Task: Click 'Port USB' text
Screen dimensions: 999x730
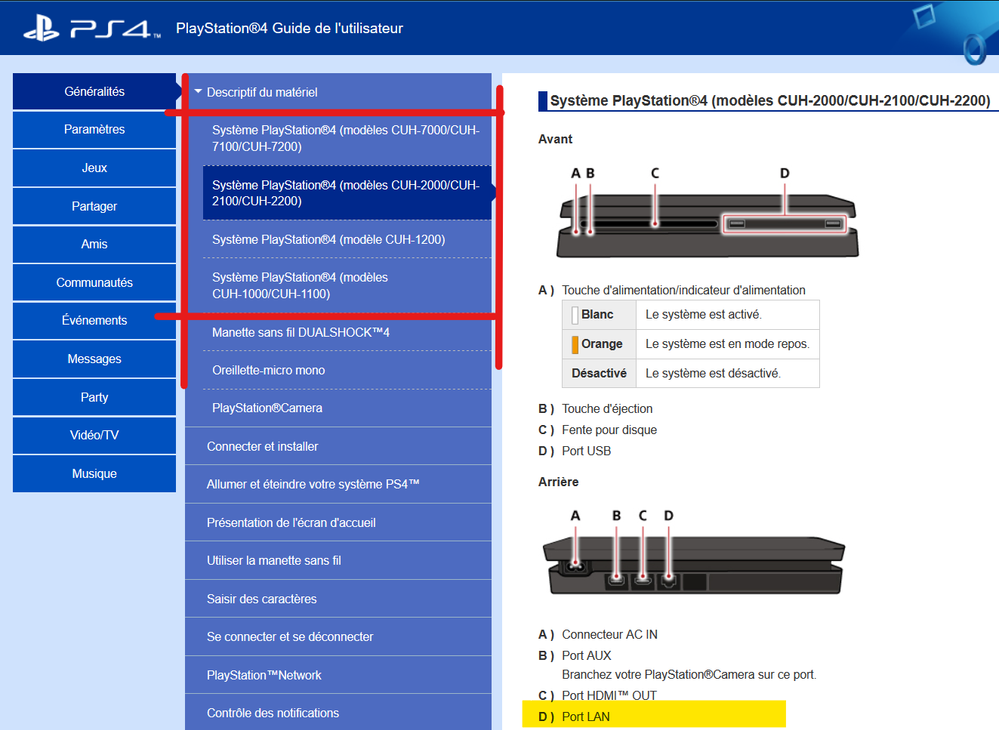Action: pyautogui.click(x=586, y=451)
